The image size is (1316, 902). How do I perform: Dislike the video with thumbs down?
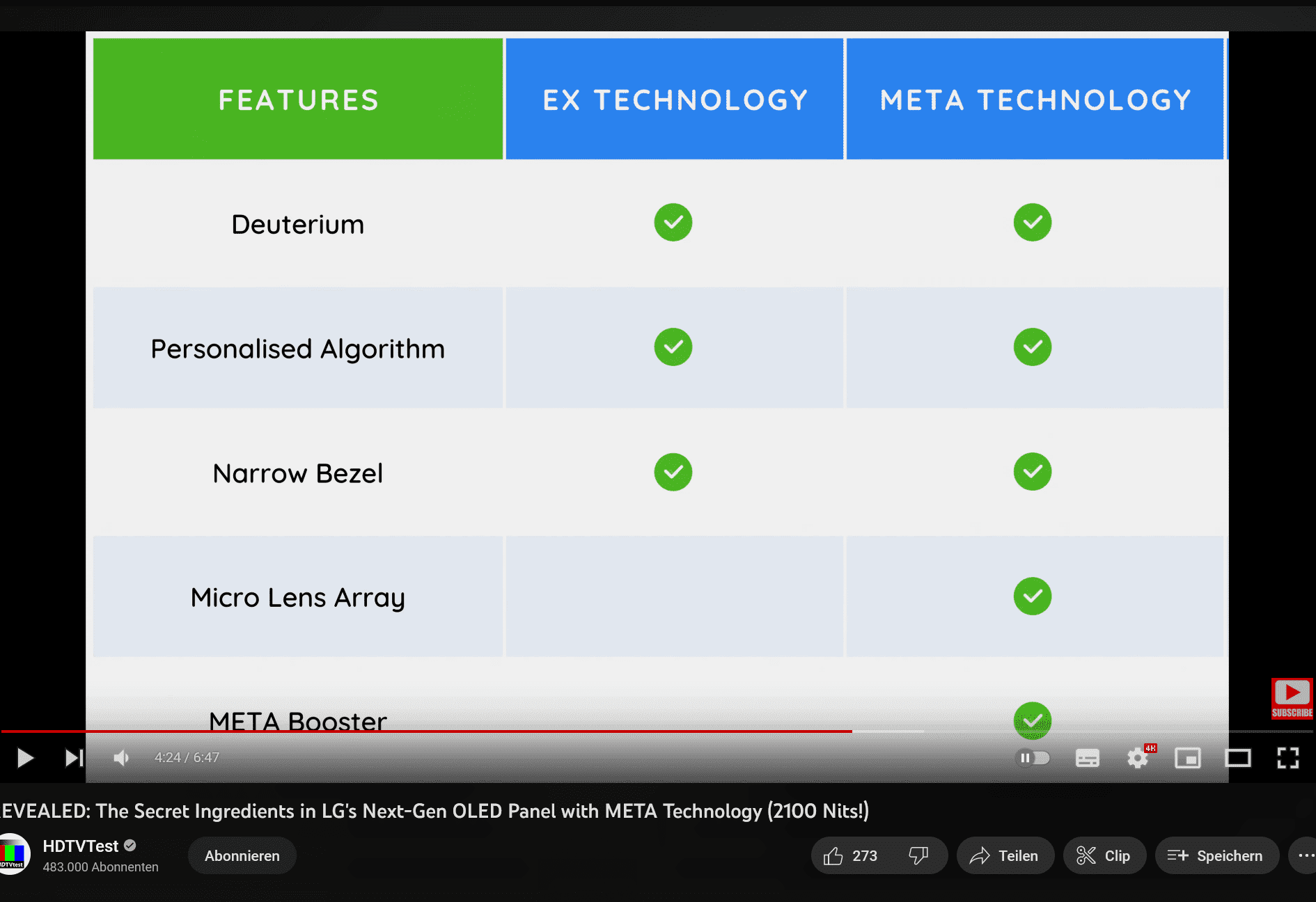coord(919,856)
